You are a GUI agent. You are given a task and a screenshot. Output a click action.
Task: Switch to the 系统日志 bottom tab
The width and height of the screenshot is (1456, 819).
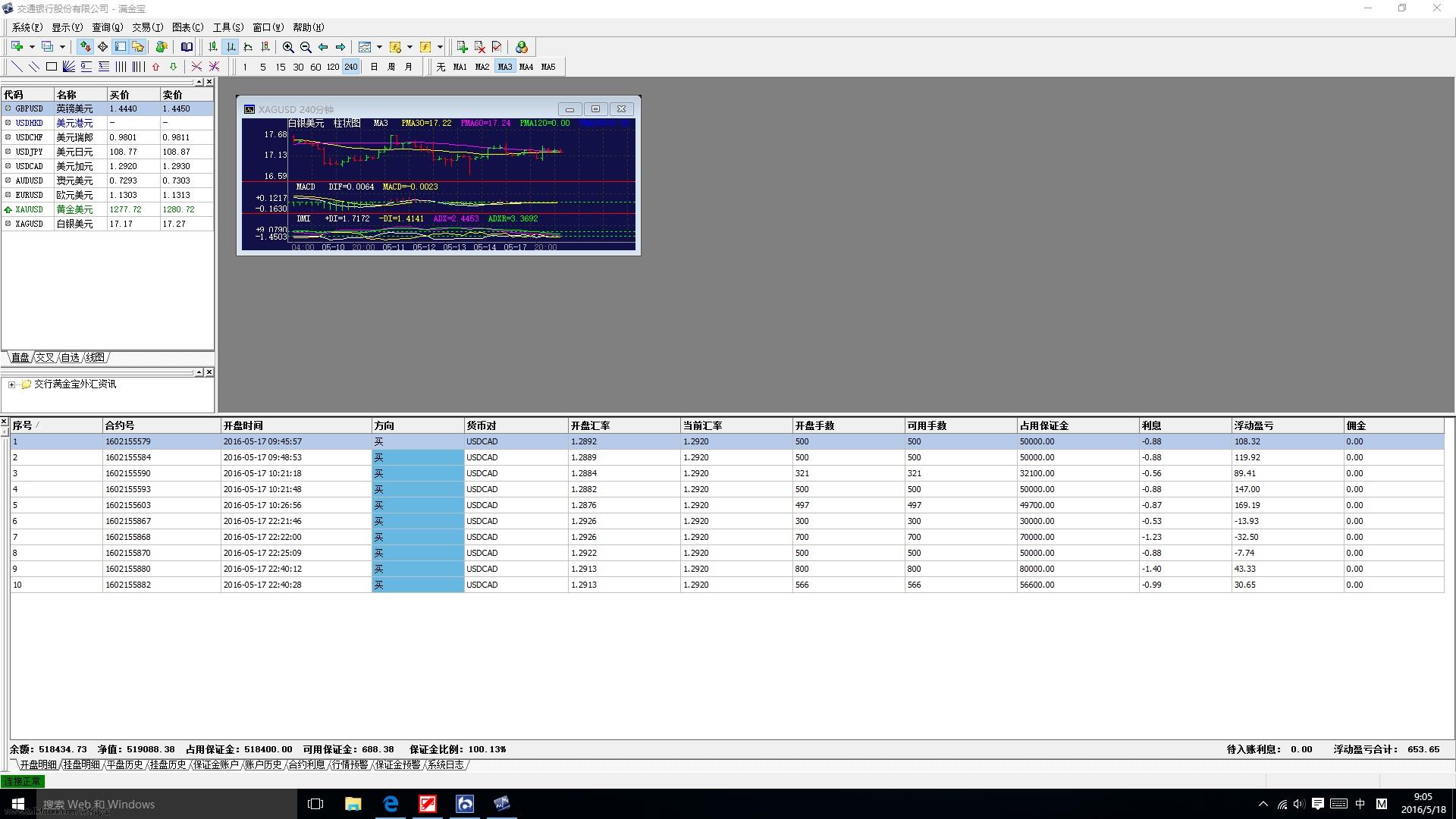click(x=445, y=764)
